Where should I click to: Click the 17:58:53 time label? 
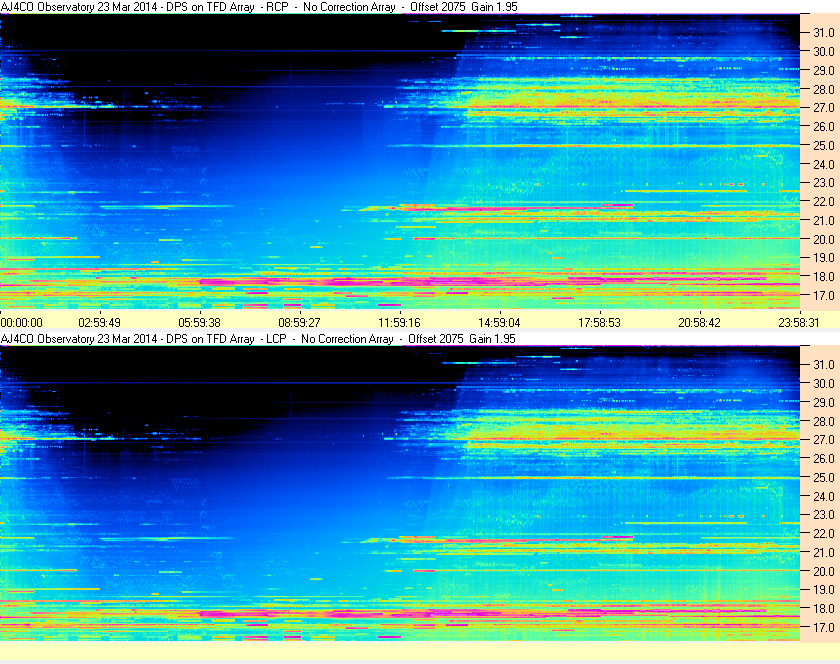(599, 323)
